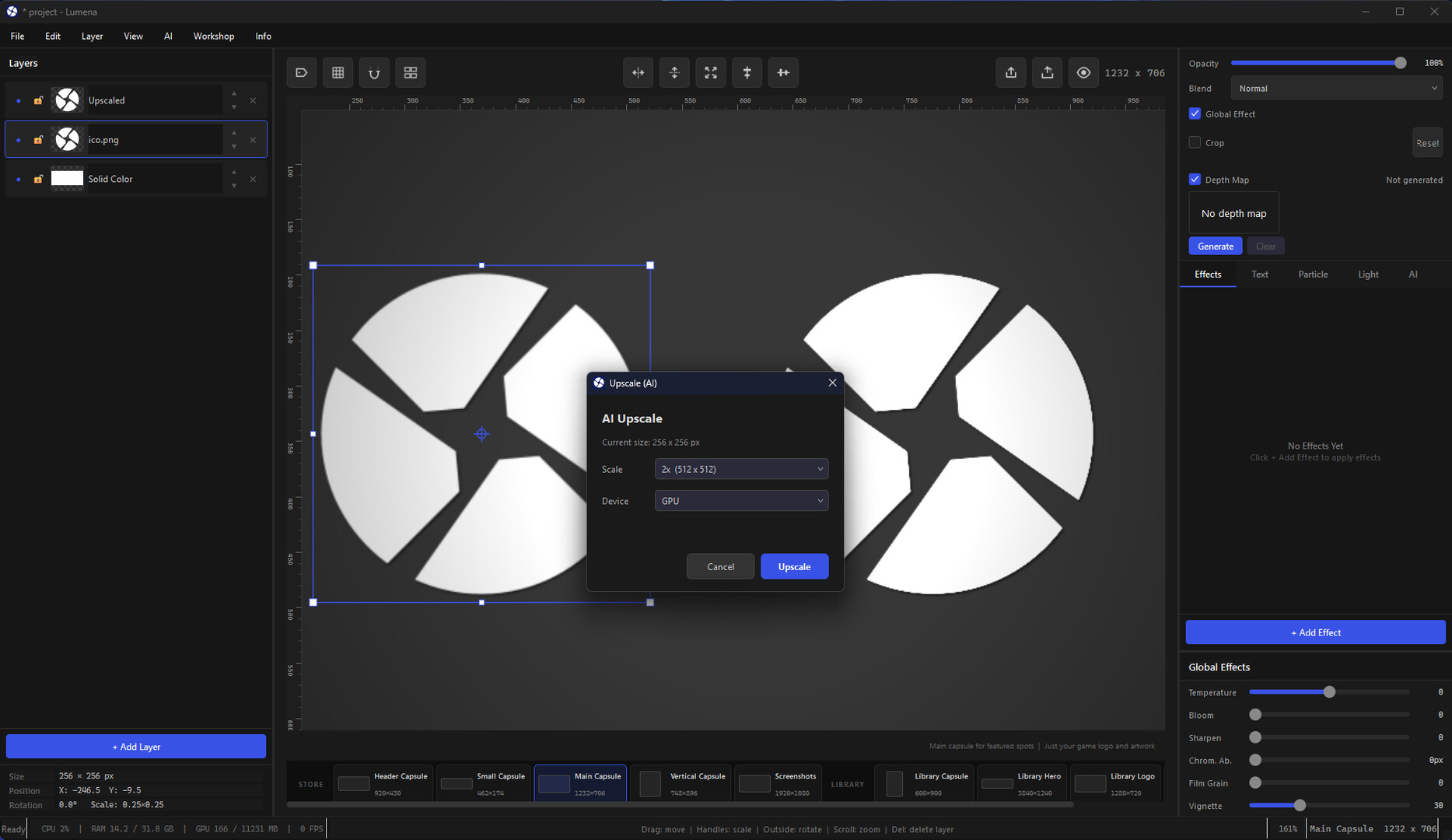1452x840 pixels.
Task: Click the fit-to-canvas expand icon
Action: click(x=710, y=72)
